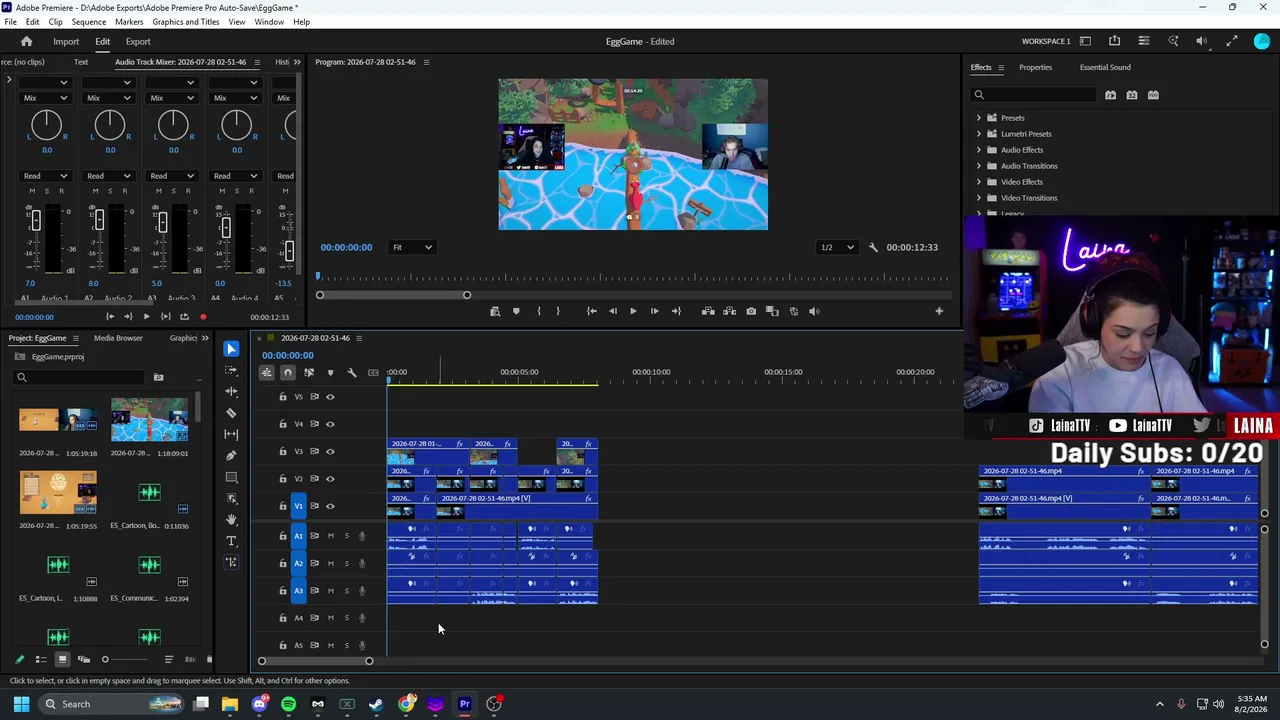Open timeline display settings wrench
The image size is (1280, 720).
pyautogui.click(x=352, y=373)
